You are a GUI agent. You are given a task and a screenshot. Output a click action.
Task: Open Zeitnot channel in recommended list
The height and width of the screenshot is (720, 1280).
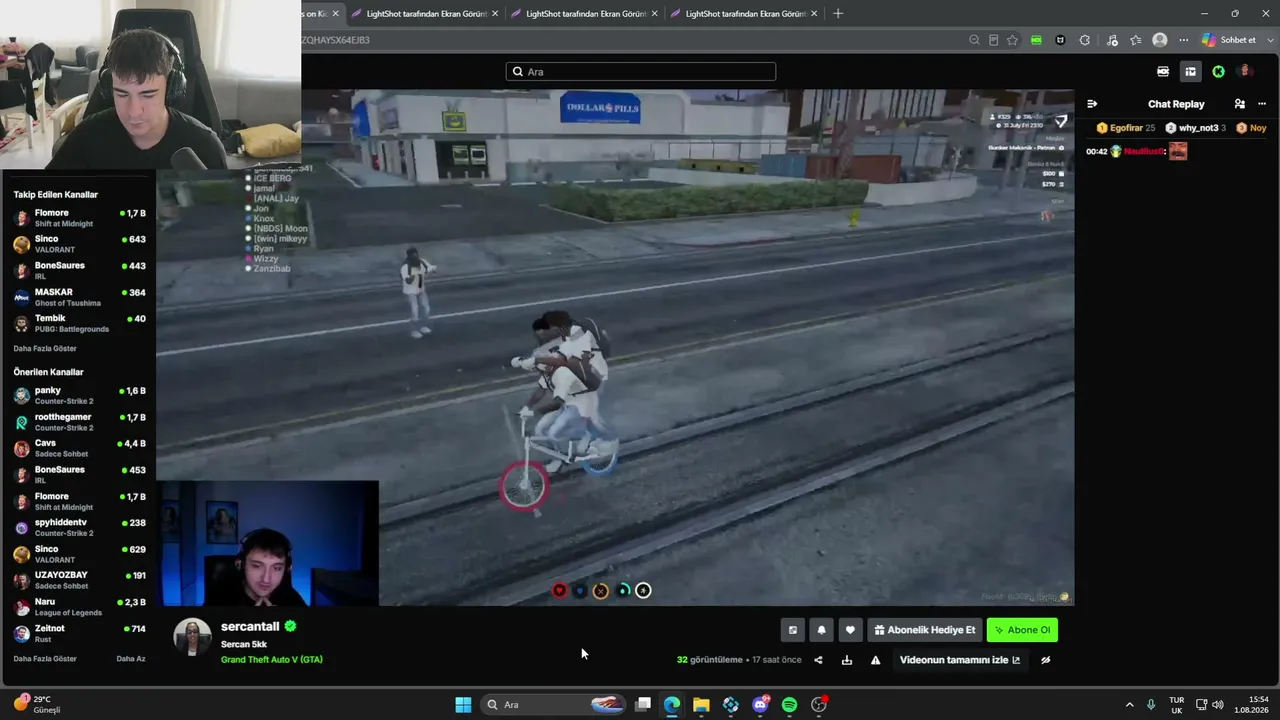pos(80,633)
